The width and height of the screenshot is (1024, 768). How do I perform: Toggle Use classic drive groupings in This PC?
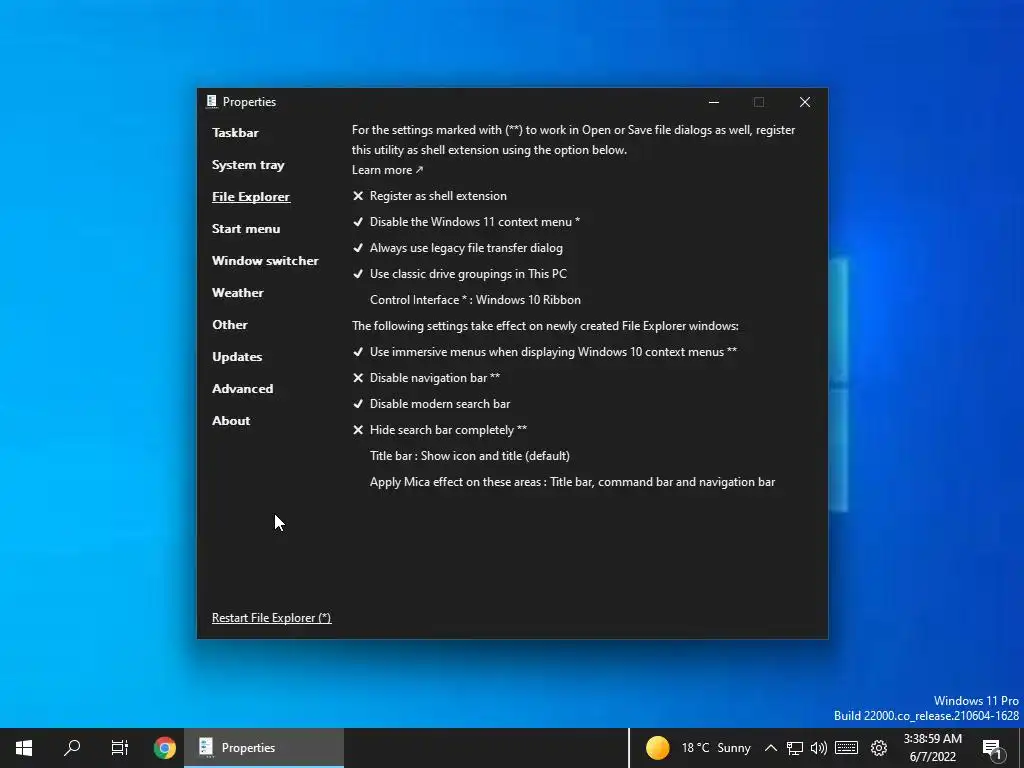click(460, 274)
